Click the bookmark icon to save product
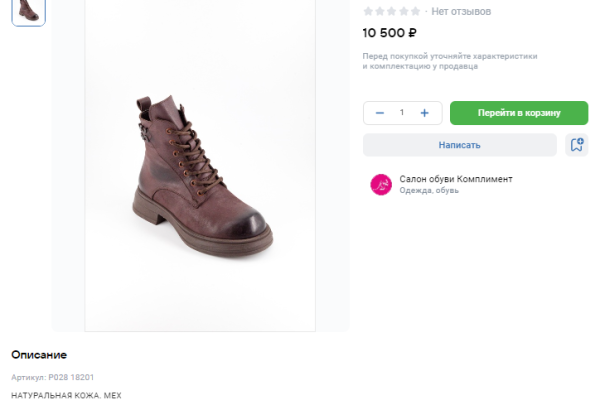Screen dimensions: 600x400 click(x=576, y=145)
